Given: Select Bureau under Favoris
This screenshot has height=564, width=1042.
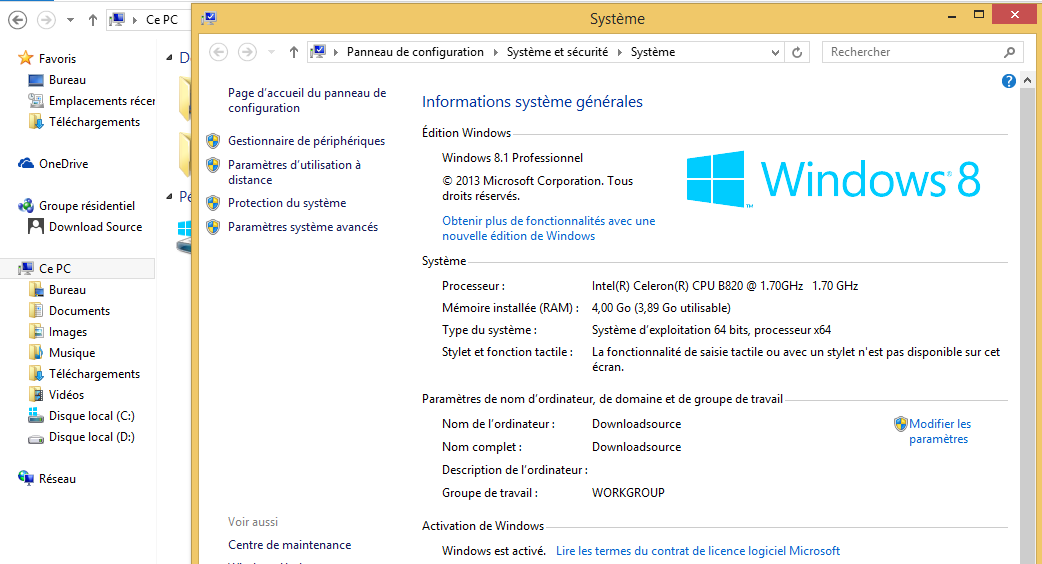Looking at the screenshot, I should pos(67,80).
